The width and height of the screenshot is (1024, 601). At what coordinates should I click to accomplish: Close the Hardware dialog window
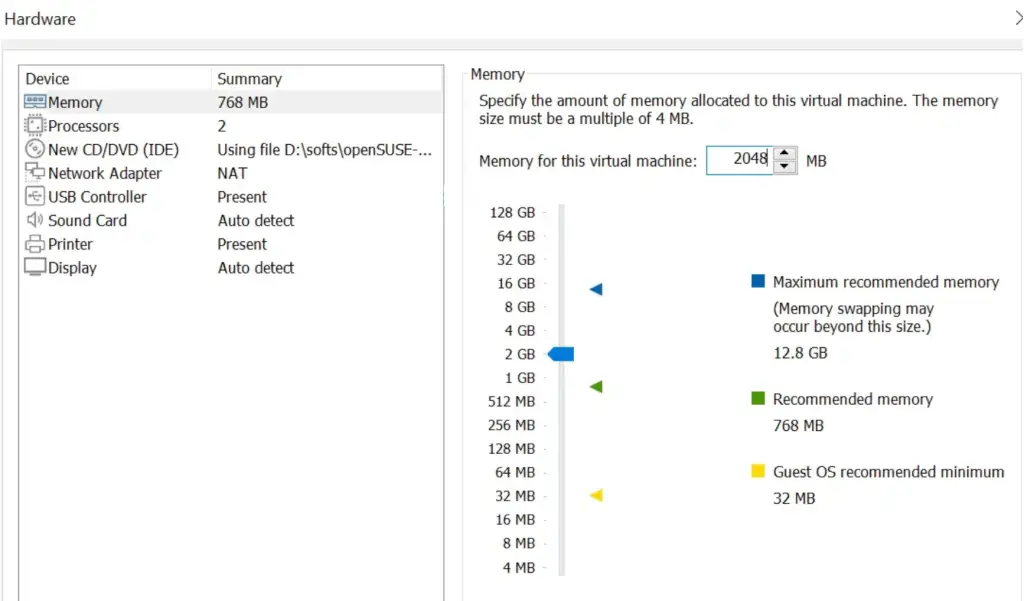[1017, 18]
